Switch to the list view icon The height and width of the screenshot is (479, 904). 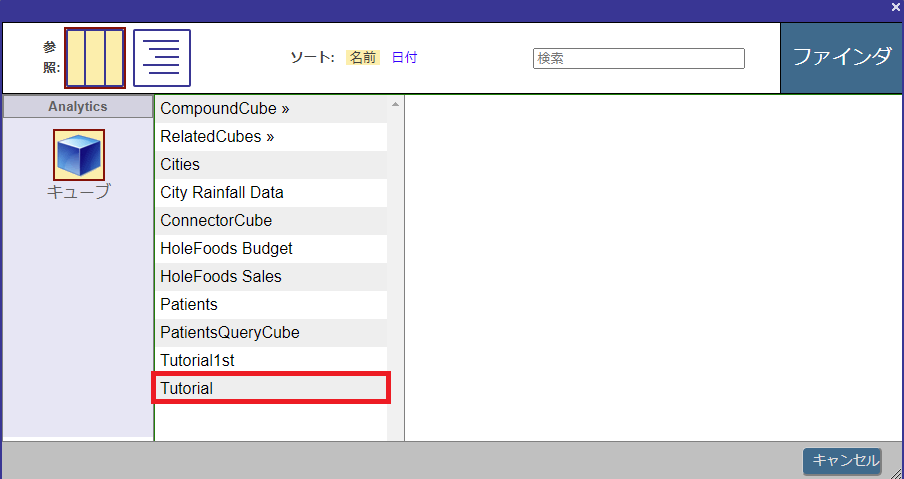coord(162,58)
